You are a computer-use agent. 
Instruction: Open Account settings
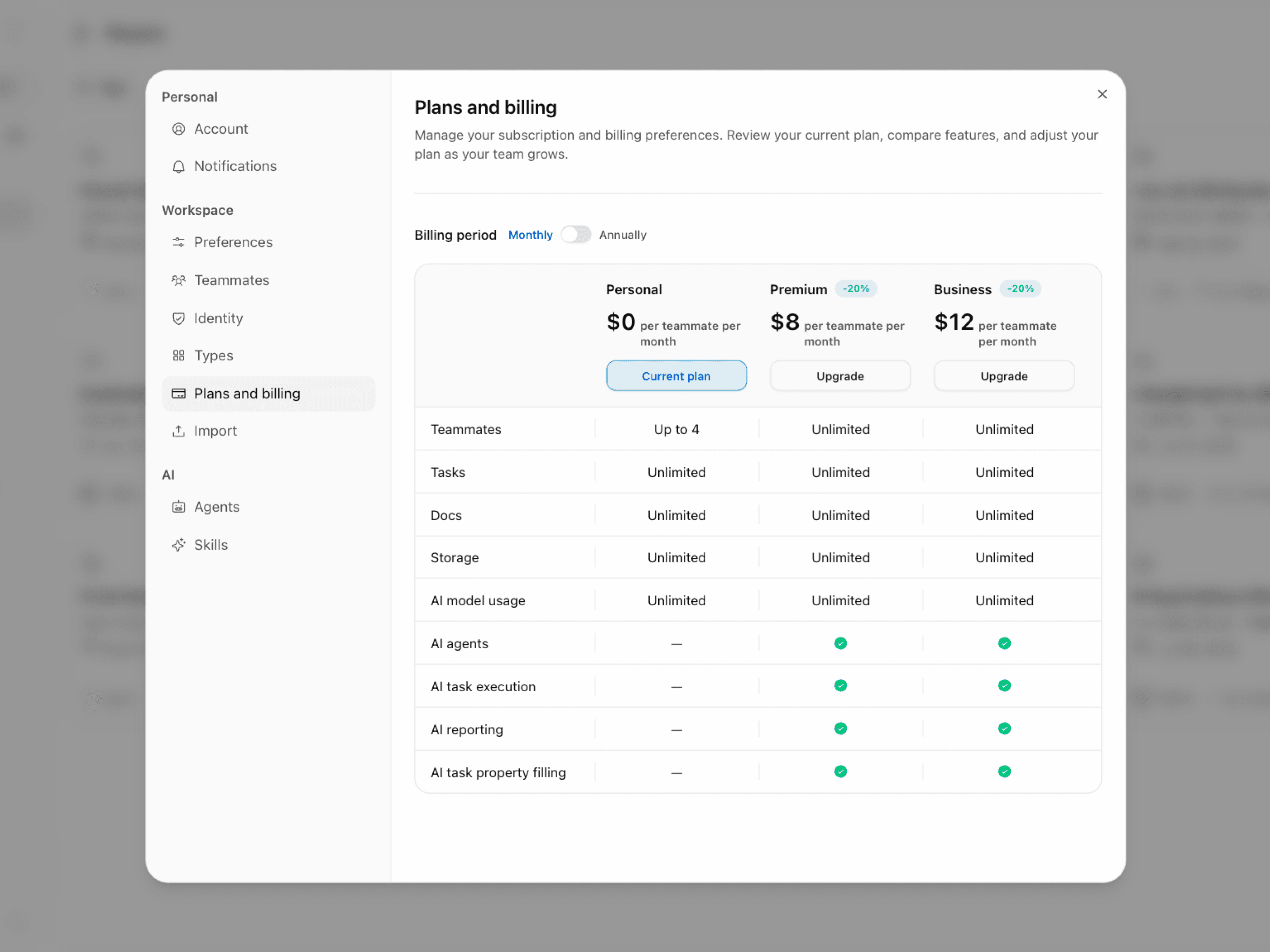click(268, 129)
